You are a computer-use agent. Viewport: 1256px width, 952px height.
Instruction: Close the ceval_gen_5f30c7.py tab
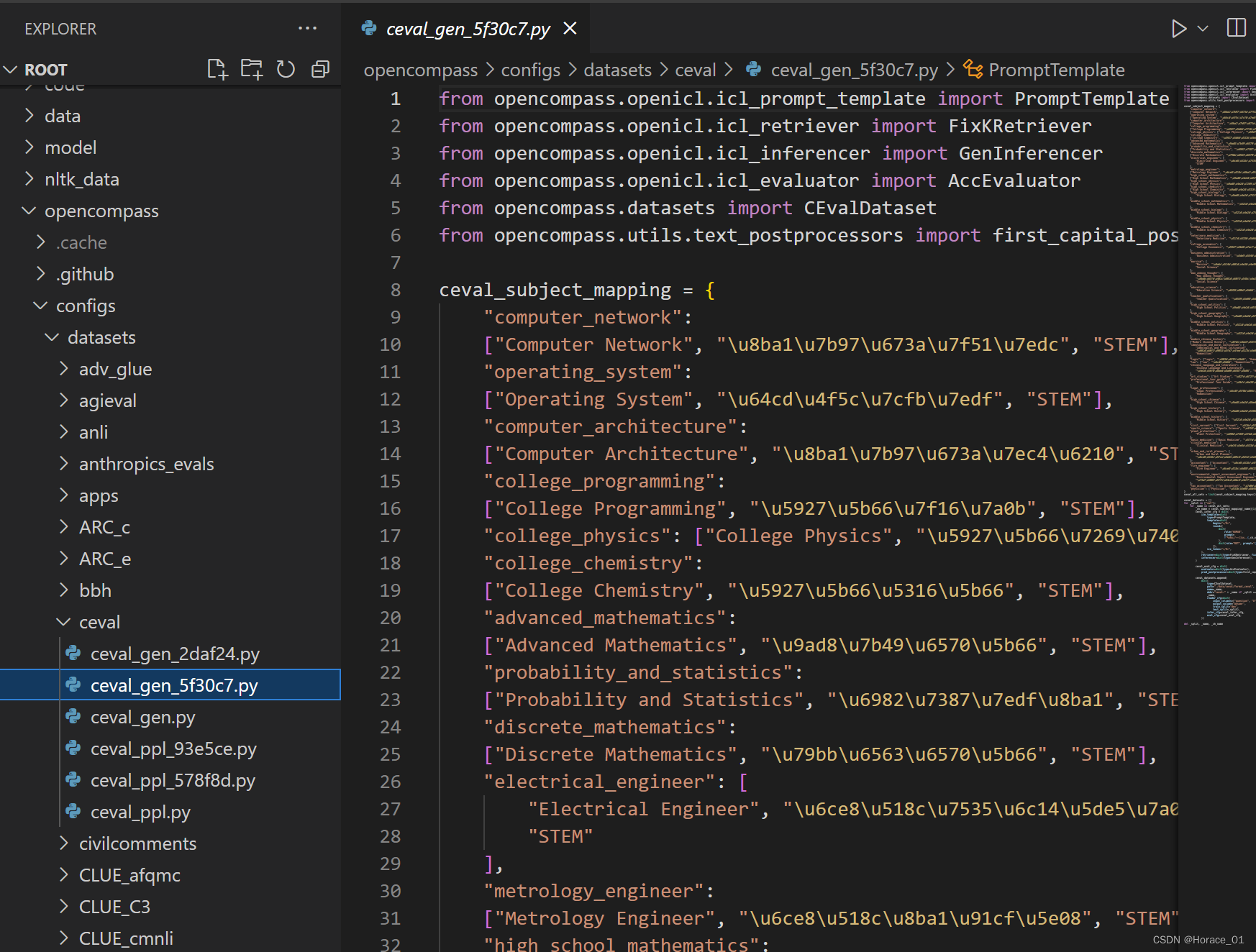click(x=570, y=28)
